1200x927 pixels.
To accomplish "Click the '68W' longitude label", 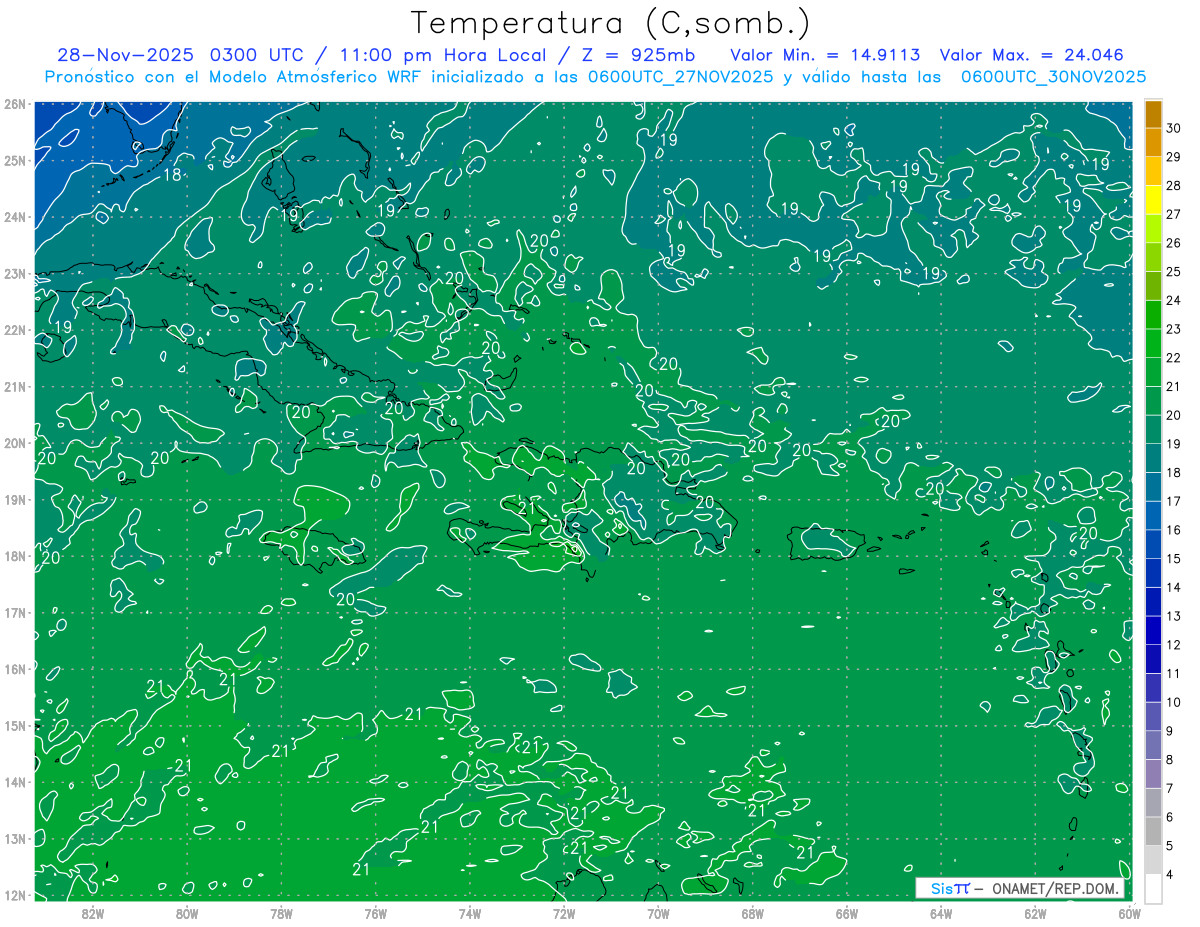I will 753,913.
